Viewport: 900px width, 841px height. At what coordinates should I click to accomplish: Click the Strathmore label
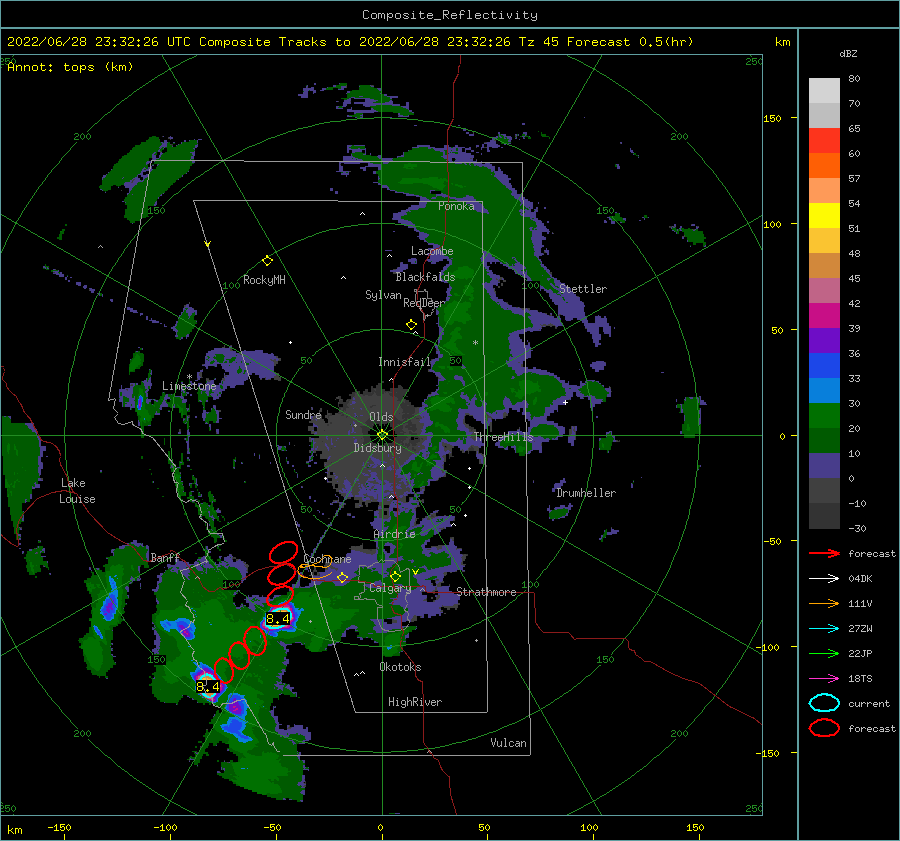486,592
